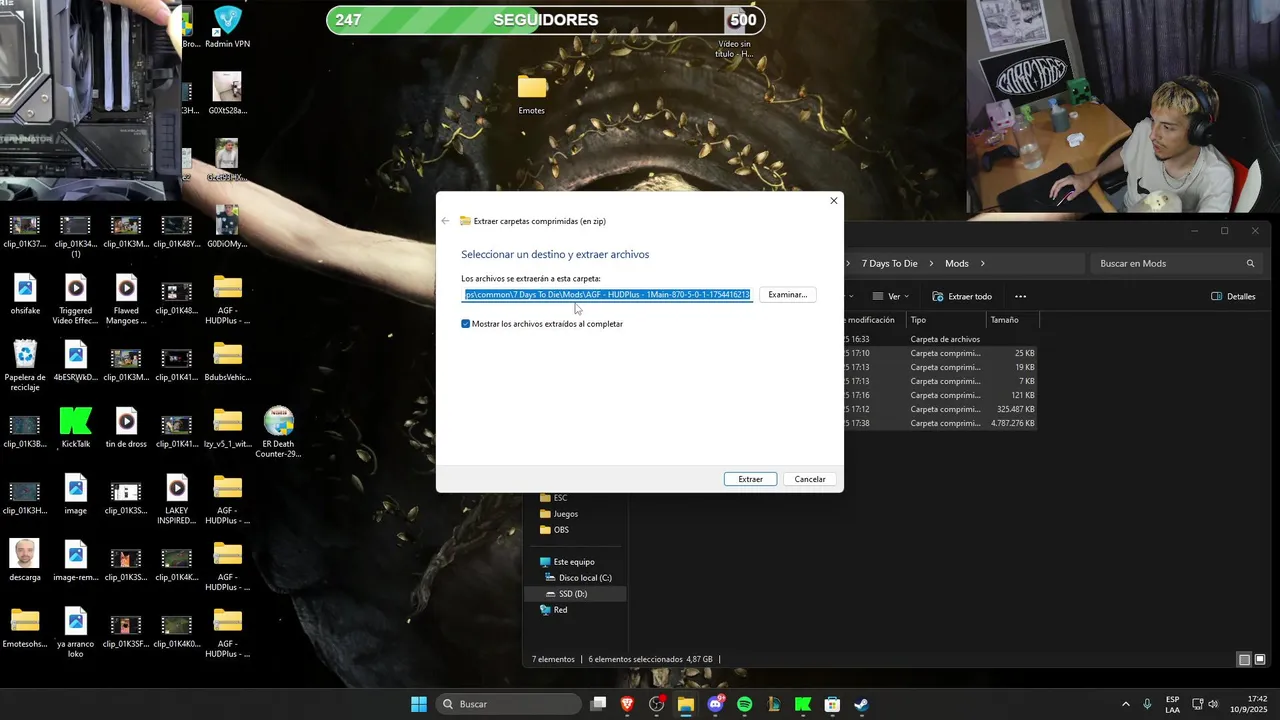Select the BdubsVehic... zip folder on desktop

227,361
